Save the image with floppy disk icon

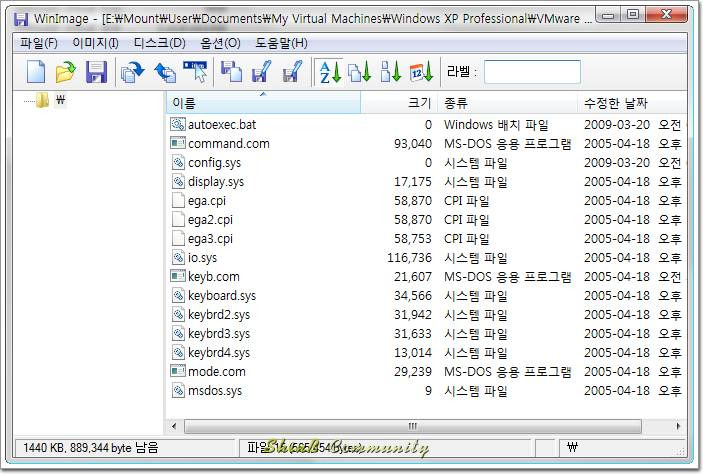point(96,72)
